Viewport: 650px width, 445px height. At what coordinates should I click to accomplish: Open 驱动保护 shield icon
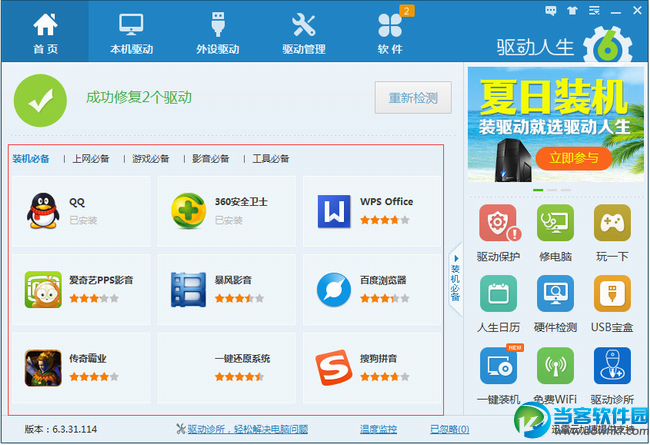point(499,223)
